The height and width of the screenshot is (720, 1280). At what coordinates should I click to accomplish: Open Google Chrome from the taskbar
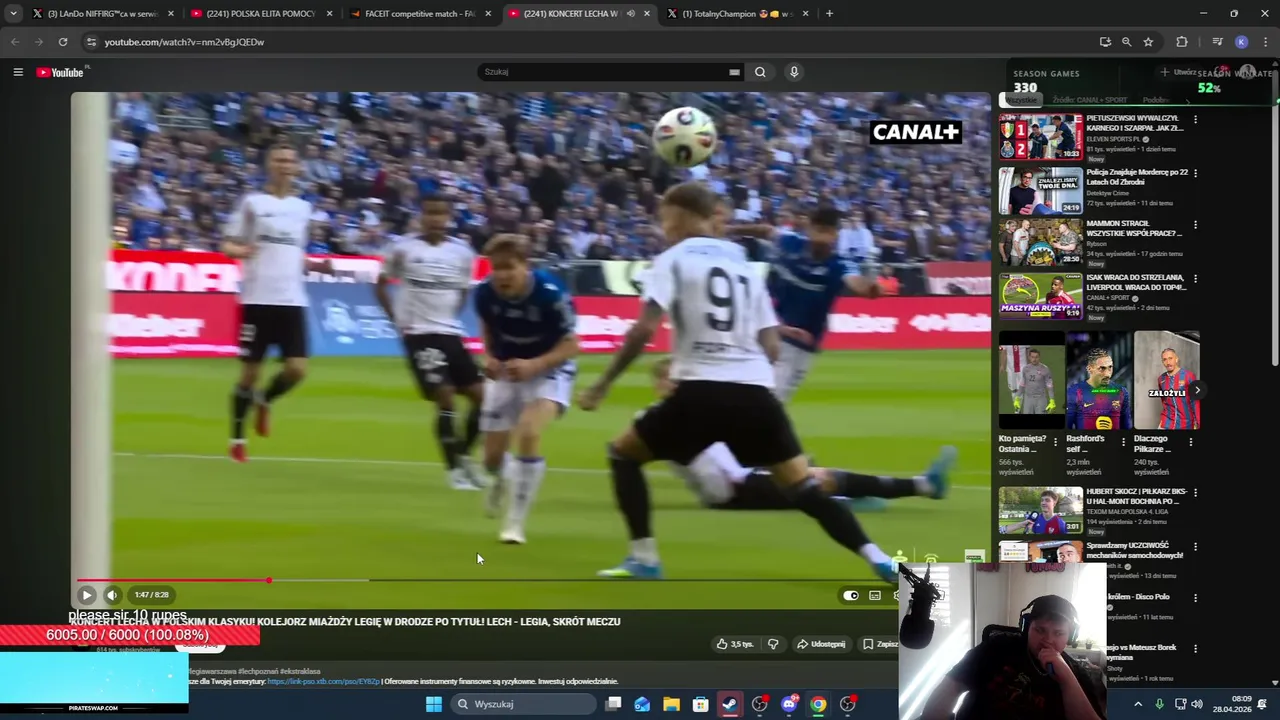click(x=818, y=704)
